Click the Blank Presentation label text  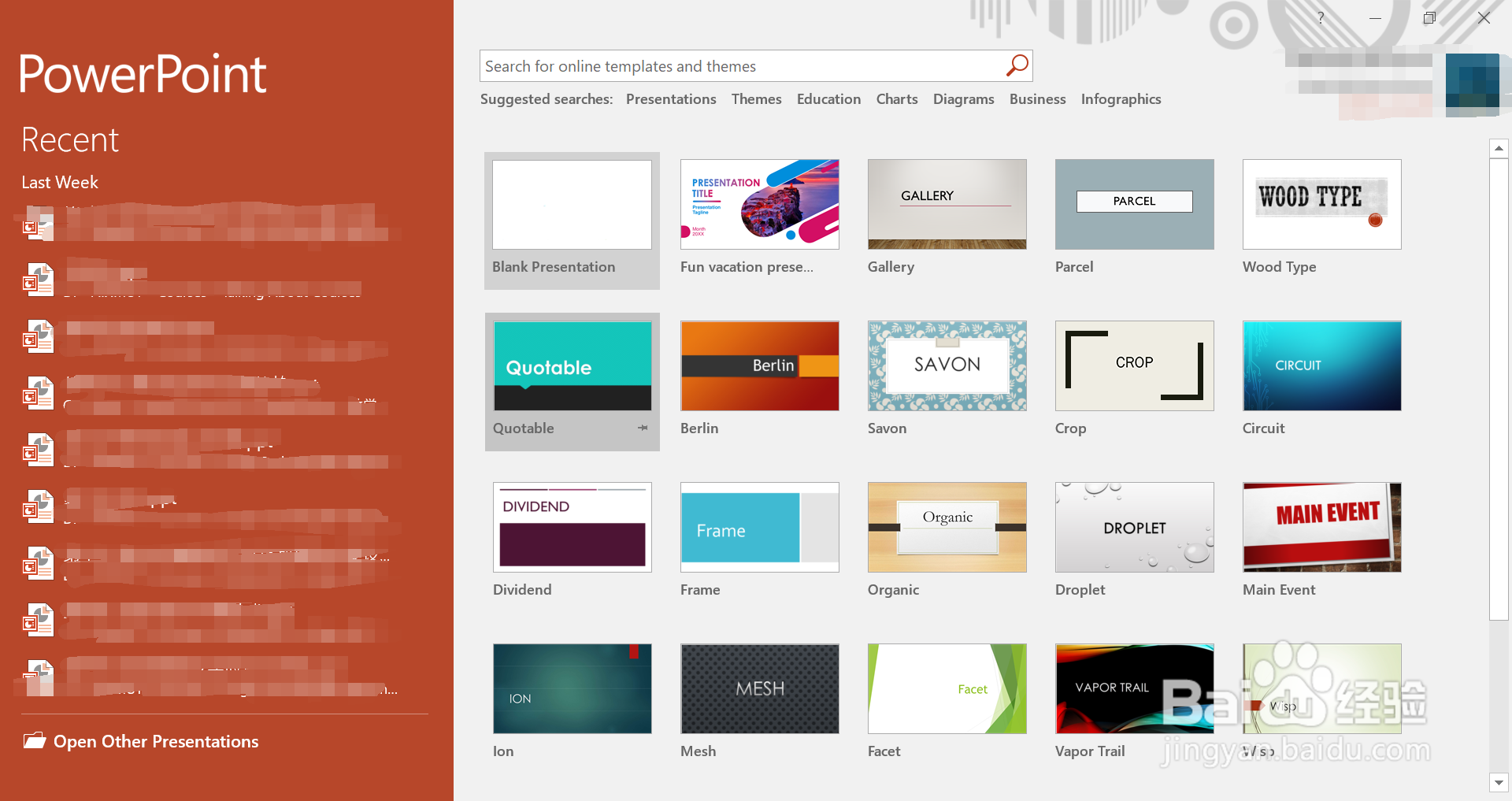[554, 267]
